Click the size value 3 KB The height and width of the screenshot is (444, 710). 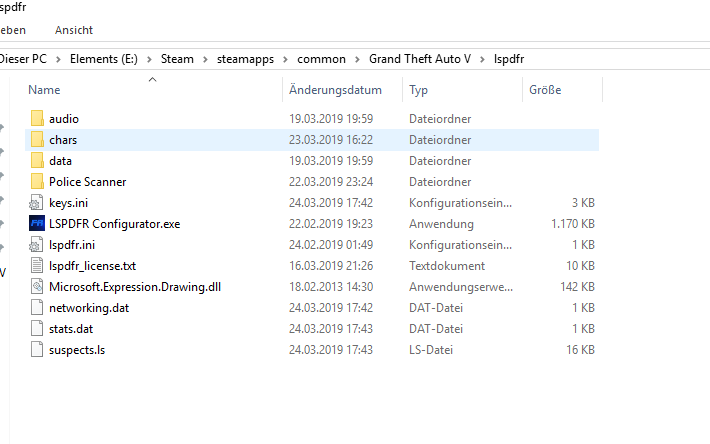click(x=583, y=203)
